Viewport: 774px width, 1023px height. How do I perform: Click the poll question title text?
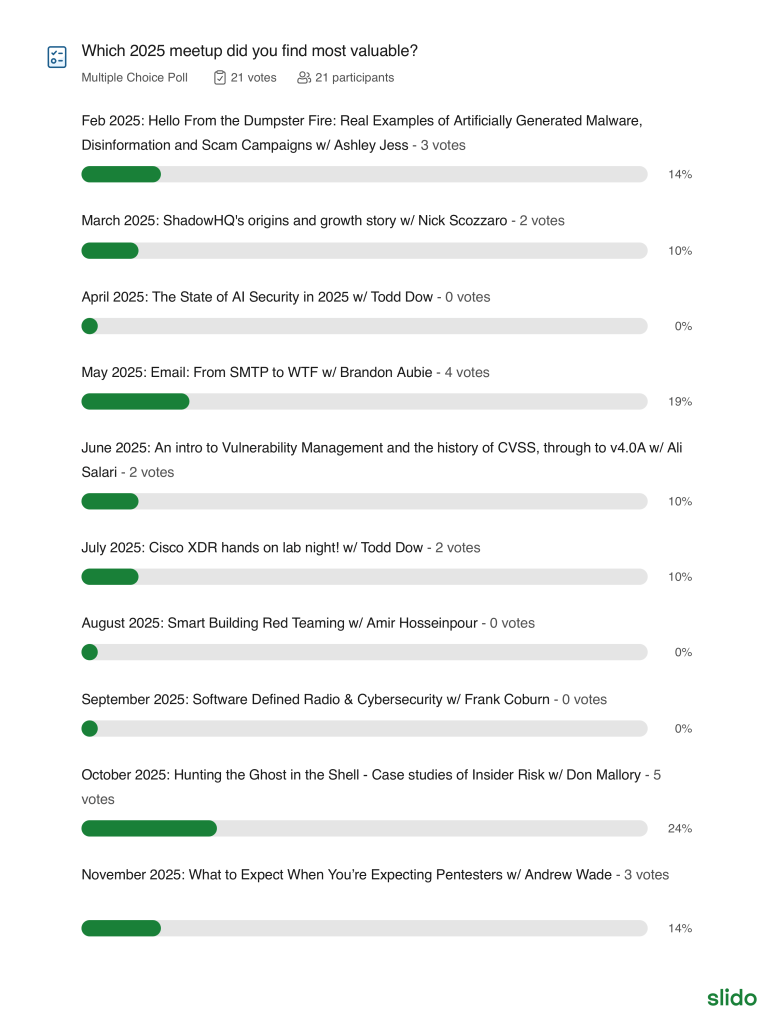pyautogui.click(x=249, y=51)
